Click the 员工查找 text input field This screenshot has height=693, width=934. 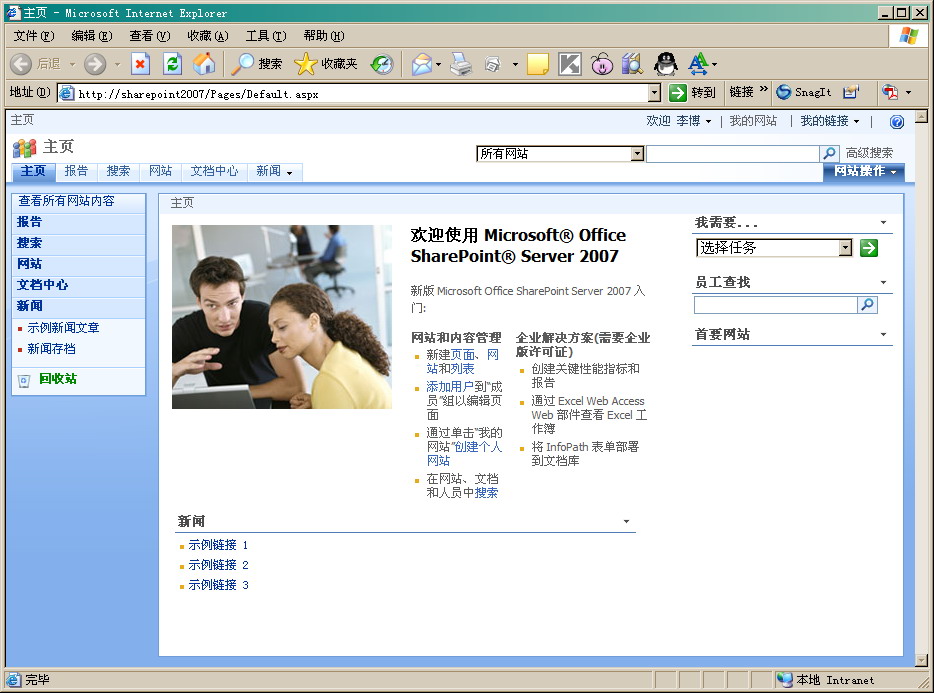coord(776,305)
